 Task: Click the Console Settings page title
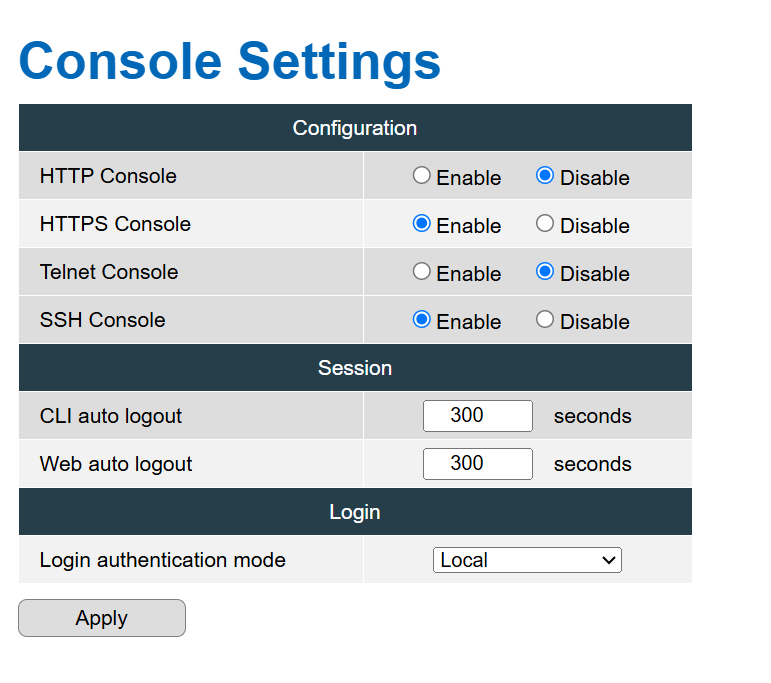click(230, 61)
